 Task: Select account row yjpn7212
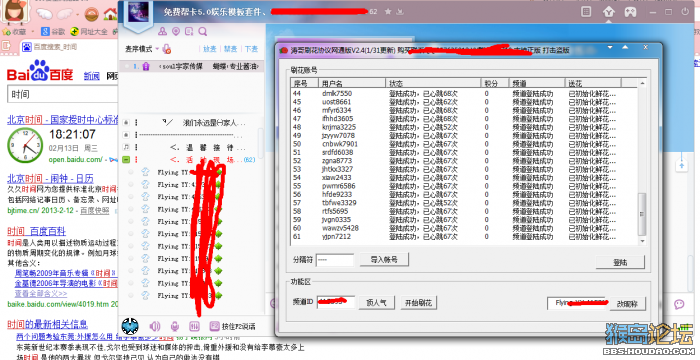pos(464,236)
